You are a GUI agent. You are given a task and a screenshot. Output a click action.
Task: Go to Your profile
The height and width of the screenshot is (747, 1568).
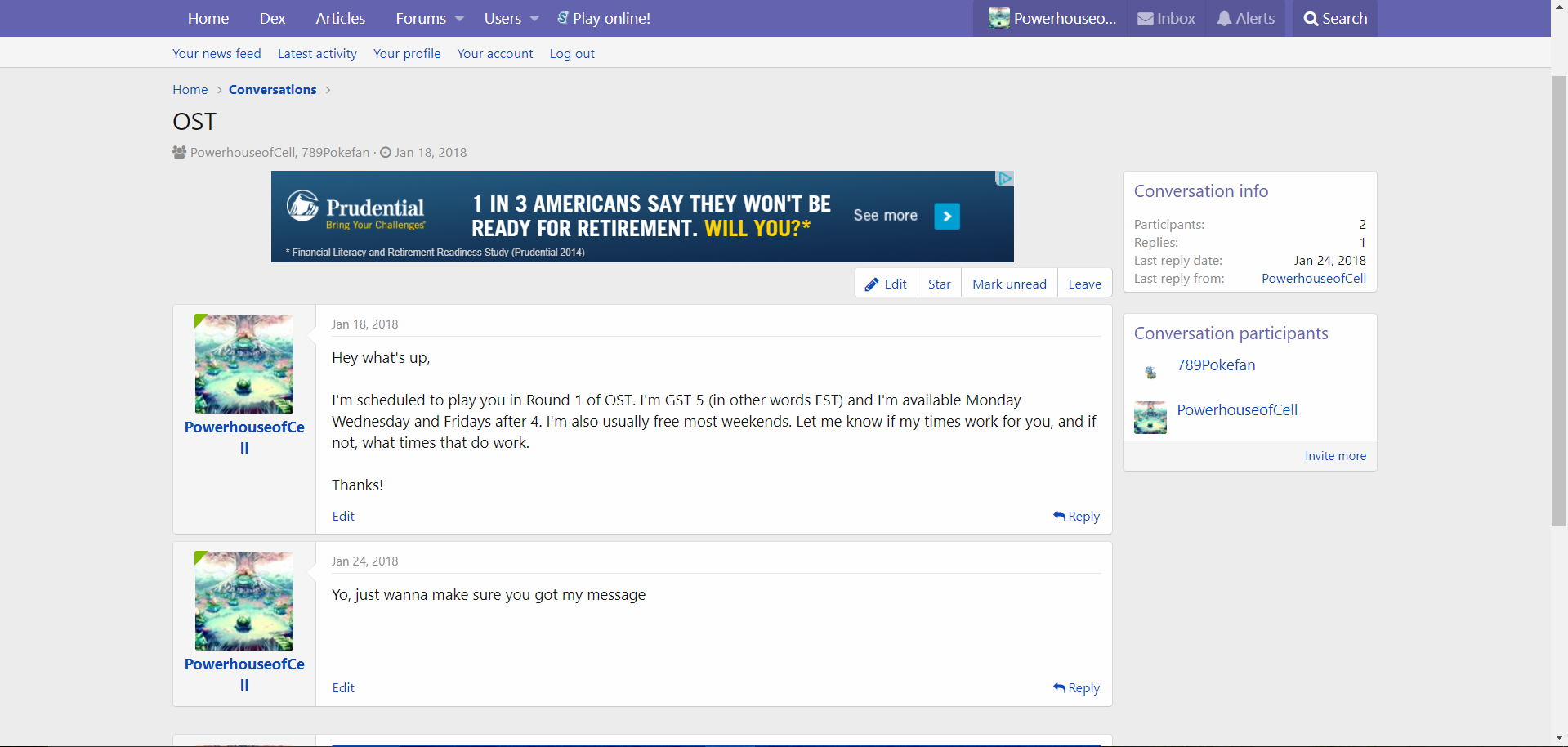[407, 54]
